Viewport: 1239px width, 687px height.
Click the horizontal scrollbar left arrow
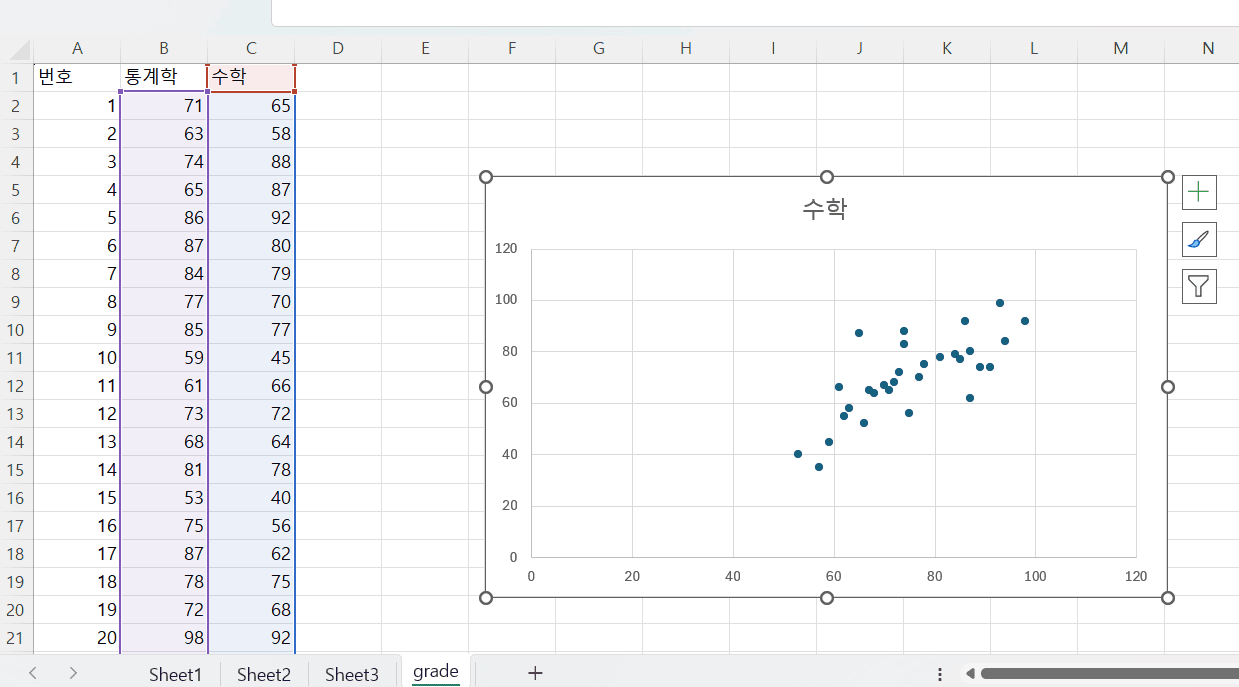coord(968,674)
